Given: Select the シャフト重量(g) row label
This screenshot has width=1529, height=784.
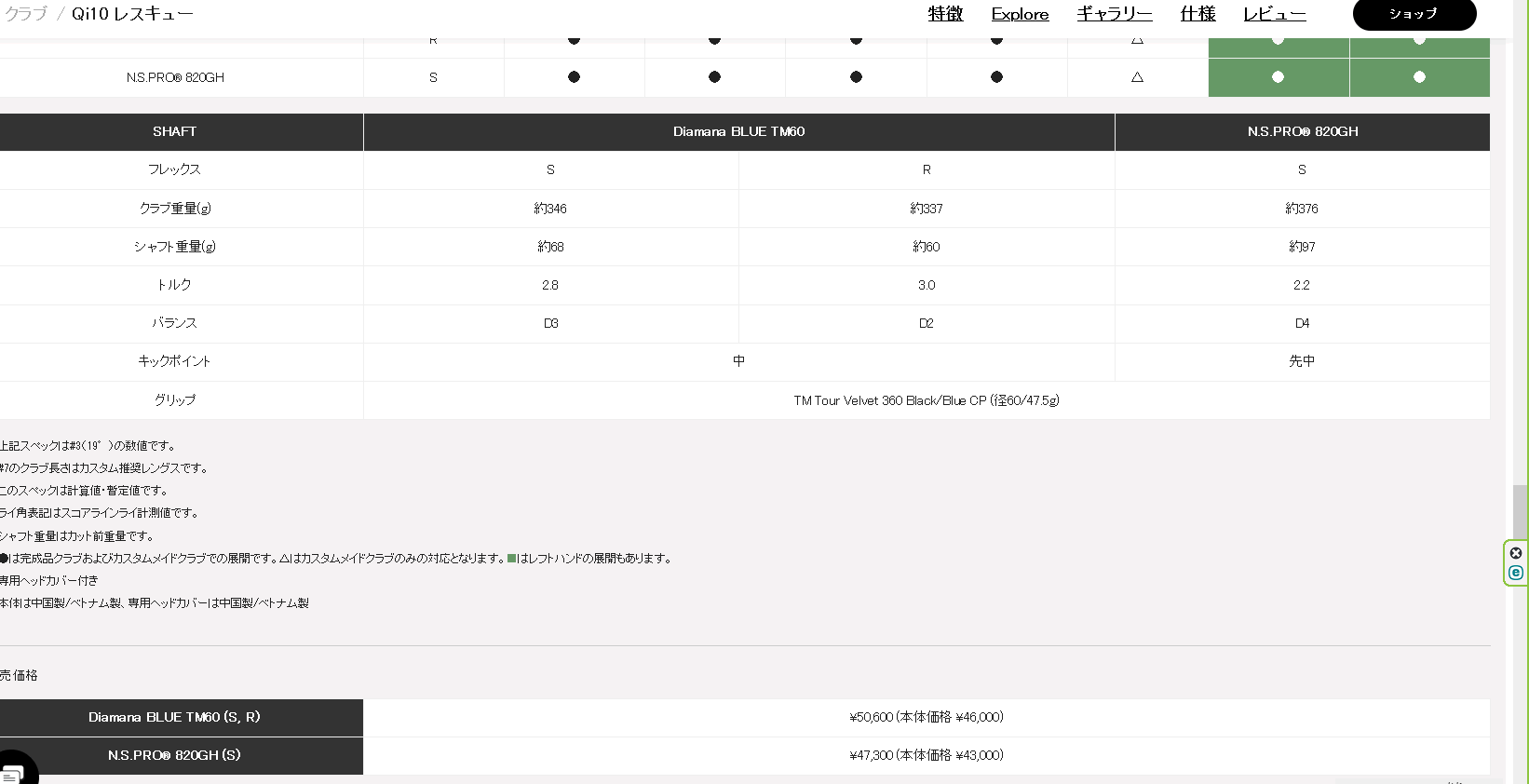Looking at the screenshot, I should pyautogui.click(x=175, y=247).
